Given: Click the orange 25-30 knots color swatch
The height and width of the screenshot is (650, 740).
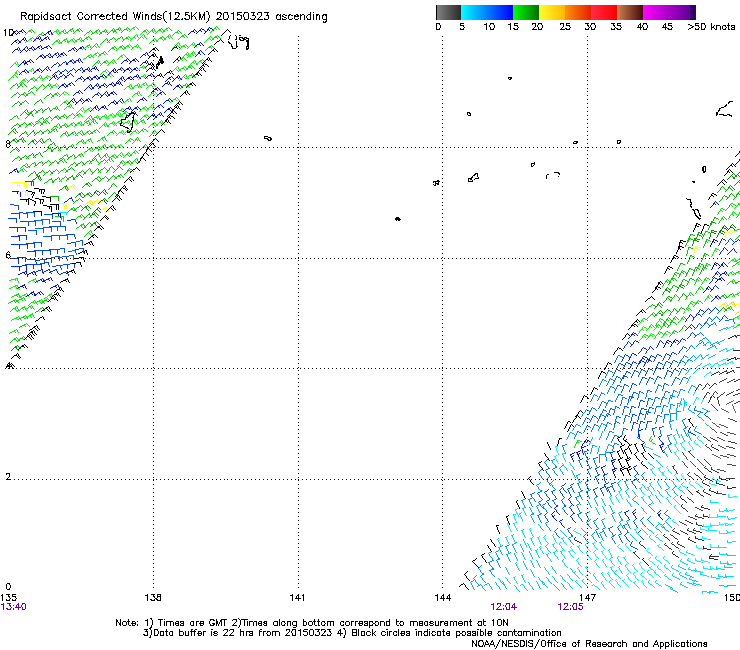Looking at the screenshot, I should click(x=578, y=12).
